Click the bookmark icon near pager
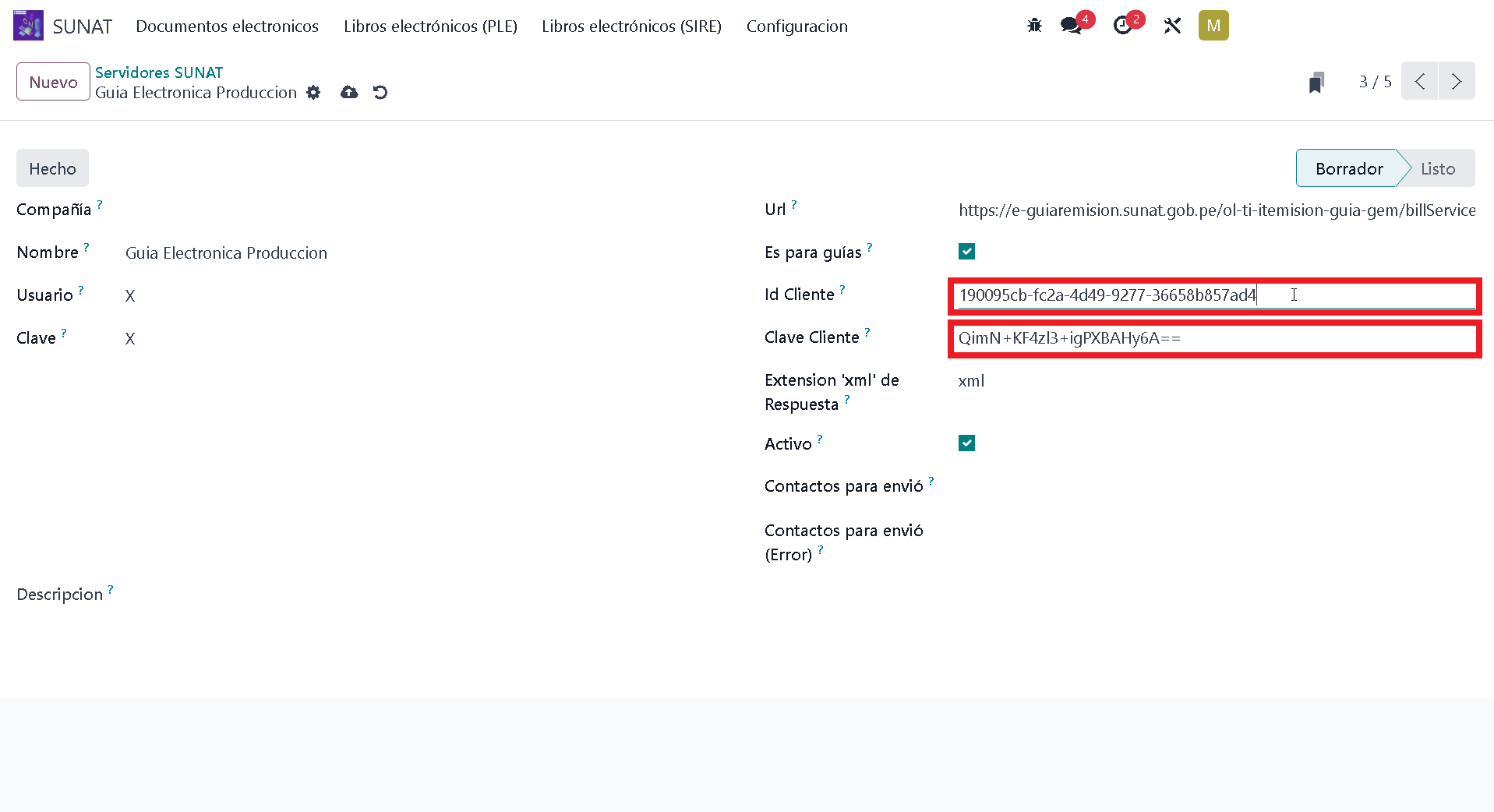 click(x=1316, y=82)
